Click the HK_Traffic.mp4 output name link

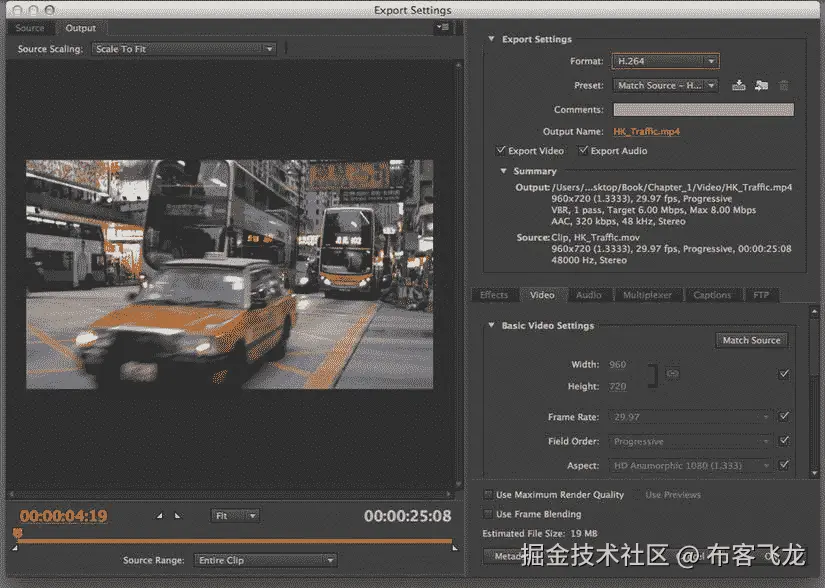click(646, 131)
